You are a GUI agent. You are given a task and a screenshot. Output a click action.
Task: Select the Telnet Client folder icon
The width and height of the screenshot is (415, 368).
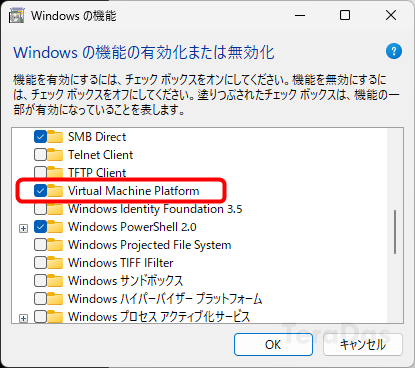[55, 155]
